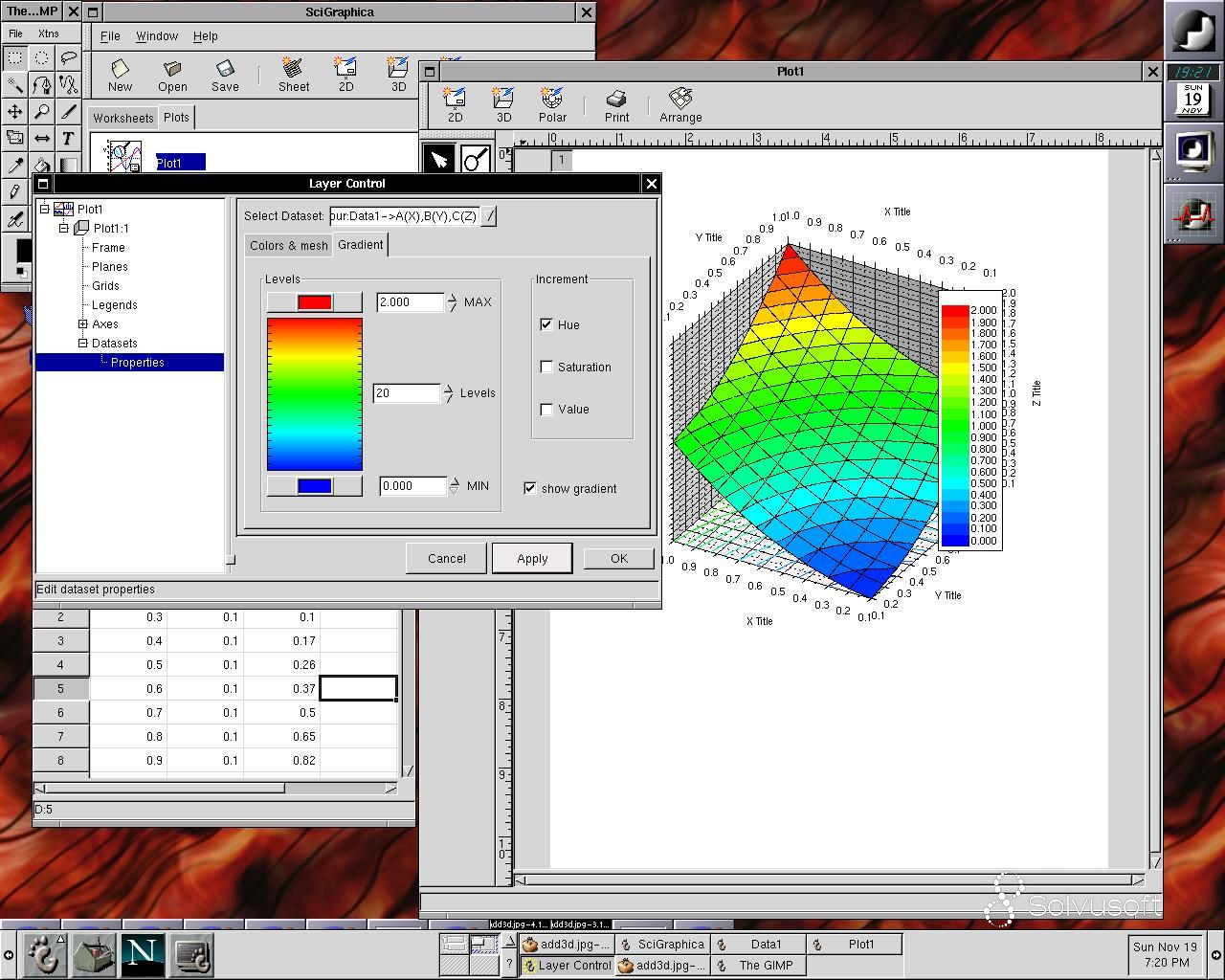The width and height of the screenshot is (1225, 980).
Task: Click Apply in Layer Control
Action: tap(532, 558)
